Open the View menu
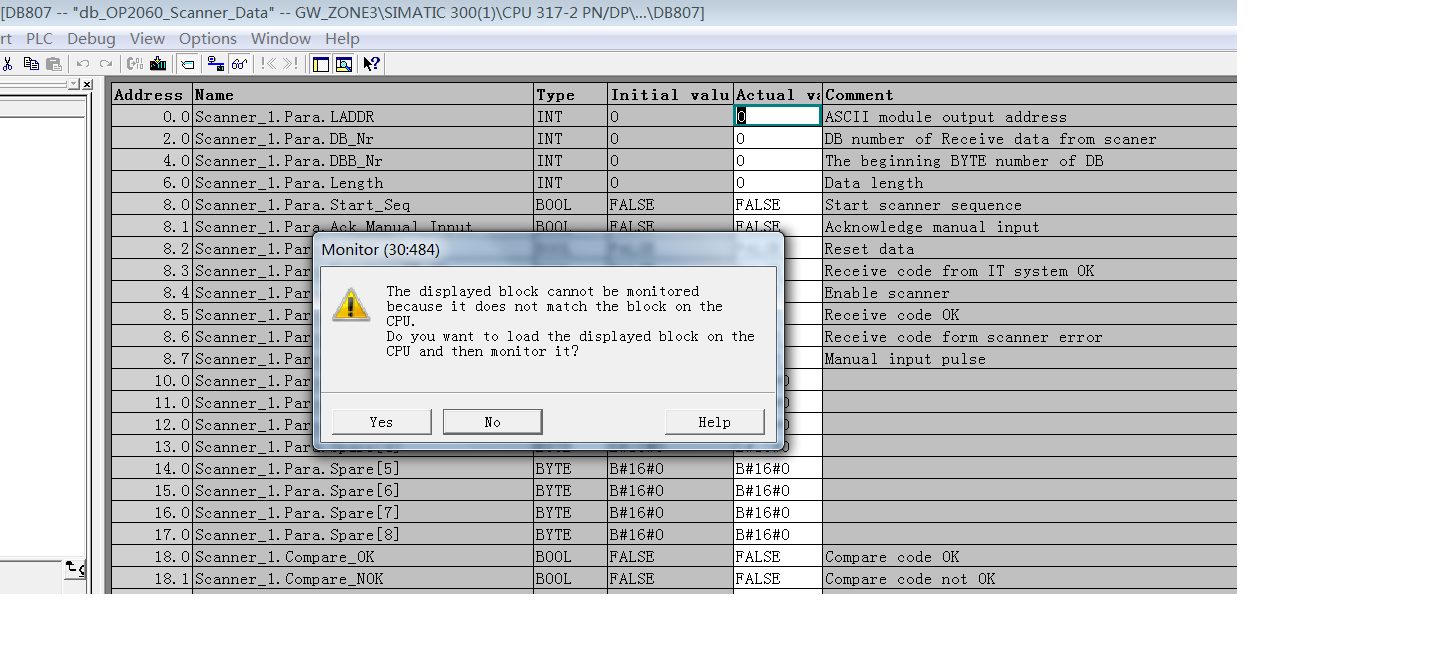This screenshot has height=652, width=1440. 147,39
